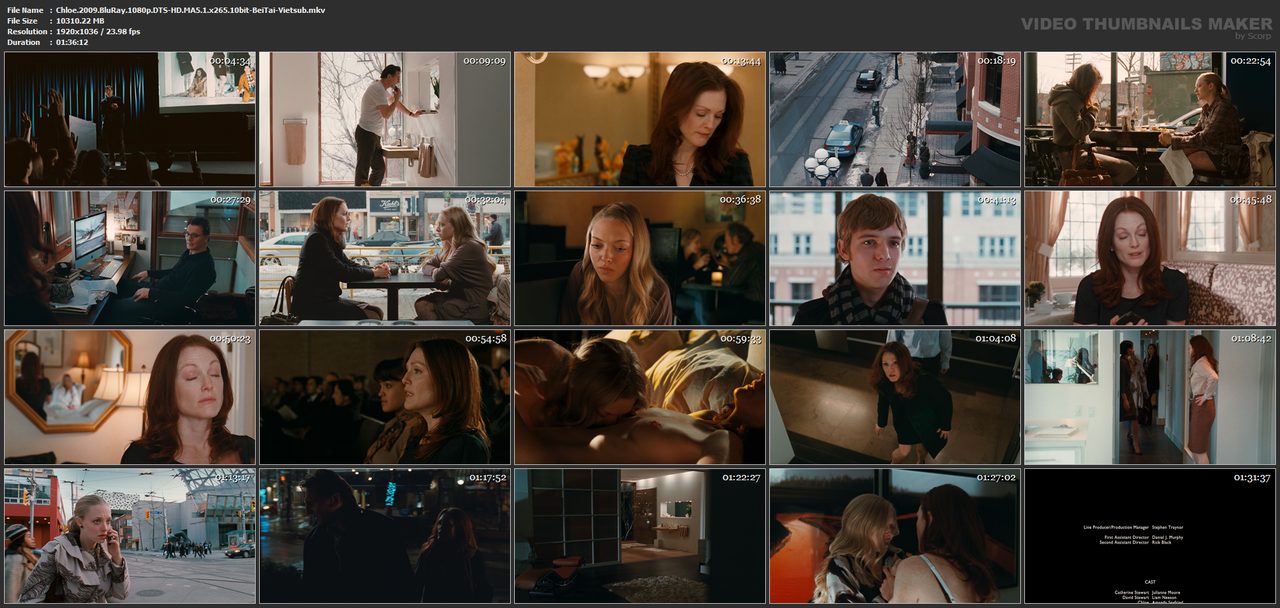
Task: Select the frame with timestamp 00:09:09
Action: [385, 120]
